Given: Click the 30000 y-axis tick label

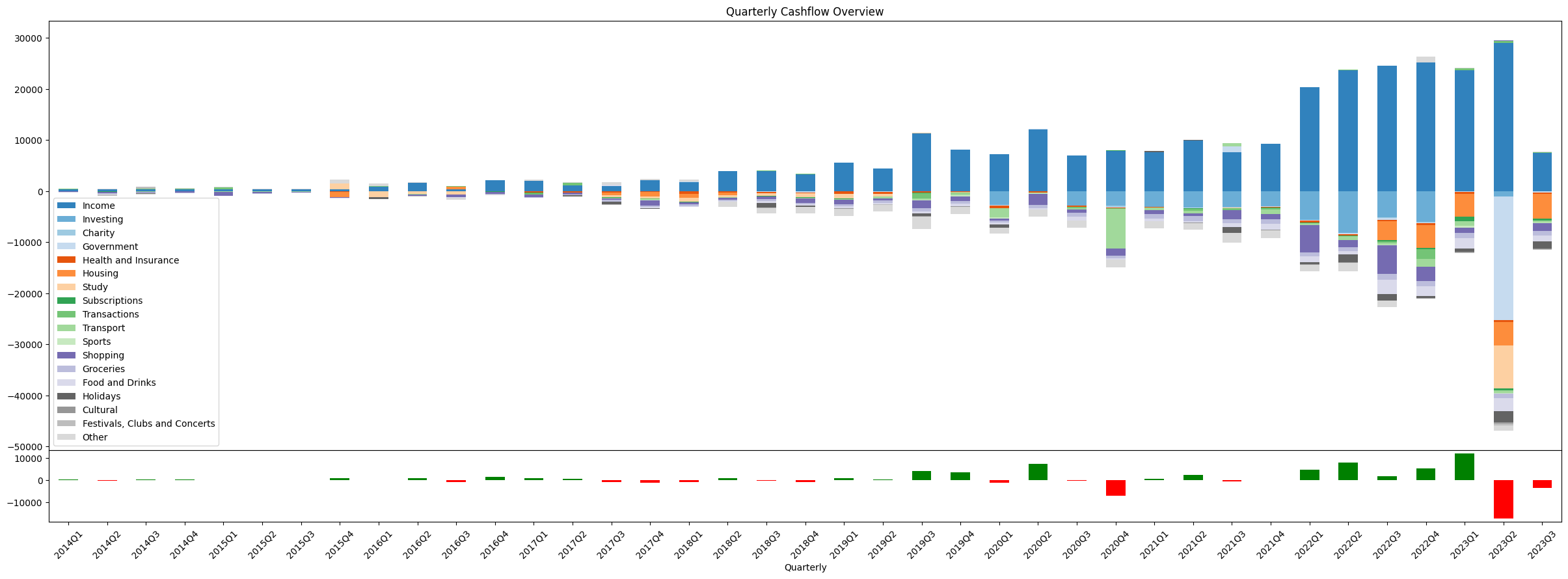Looking at the screenshot, I should point(28,38).
